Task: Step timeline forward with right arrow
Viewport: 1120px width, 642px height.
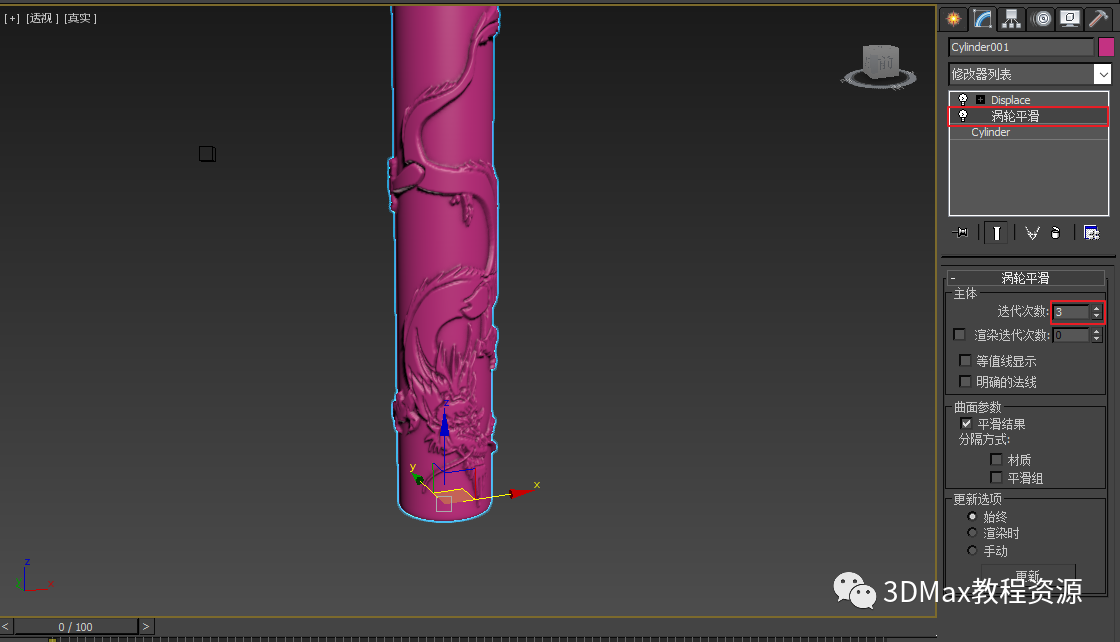Action: (x=146, y=626)
